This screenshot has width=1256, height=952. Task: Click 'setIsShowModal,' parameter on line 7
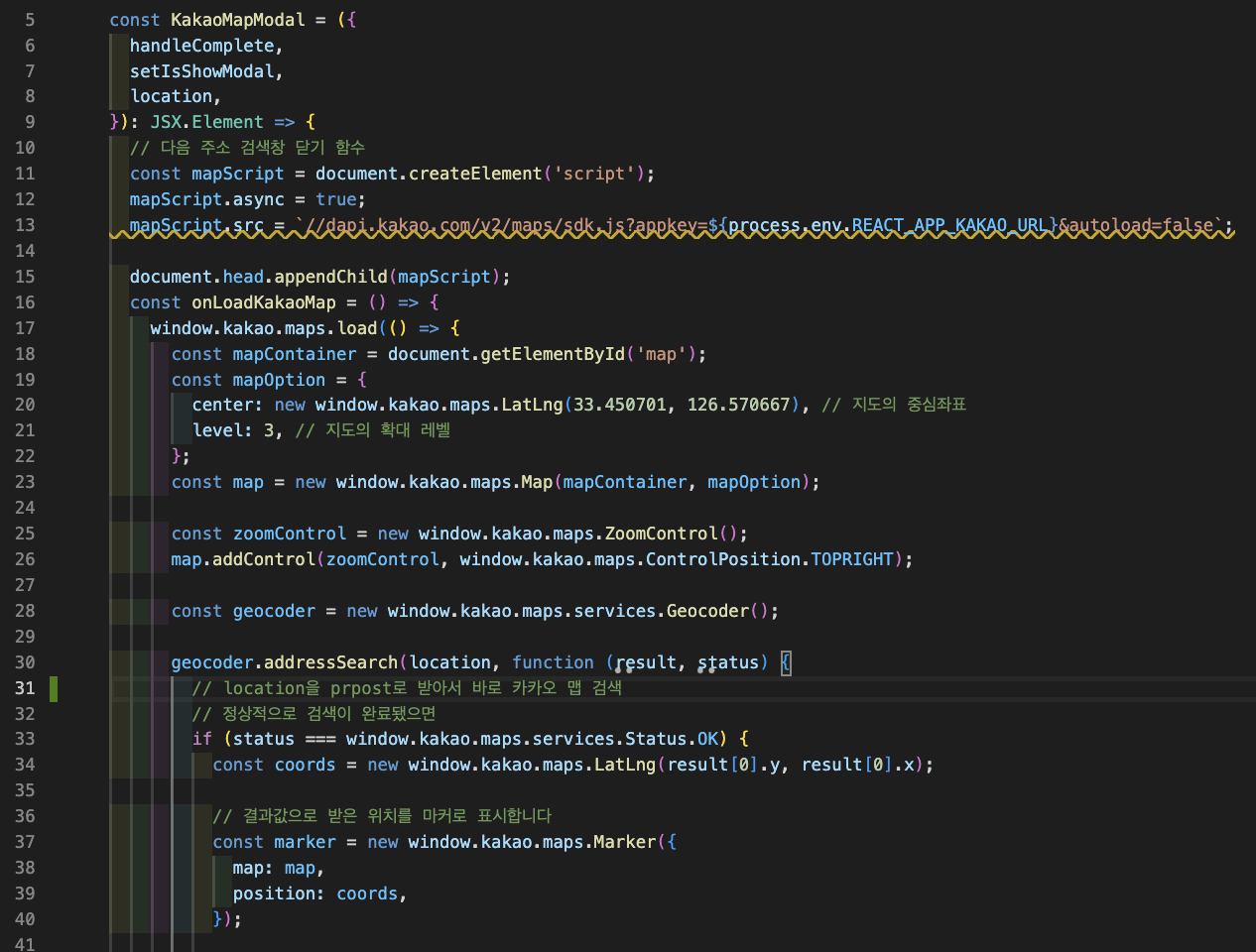206,71
